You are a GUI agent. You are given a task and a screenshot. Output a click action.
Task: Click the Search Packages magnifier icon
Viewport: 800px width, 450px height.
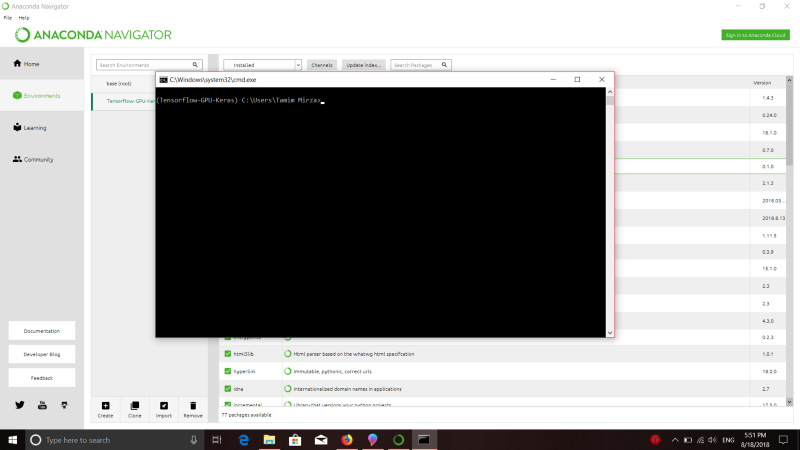tap(444, 65)
